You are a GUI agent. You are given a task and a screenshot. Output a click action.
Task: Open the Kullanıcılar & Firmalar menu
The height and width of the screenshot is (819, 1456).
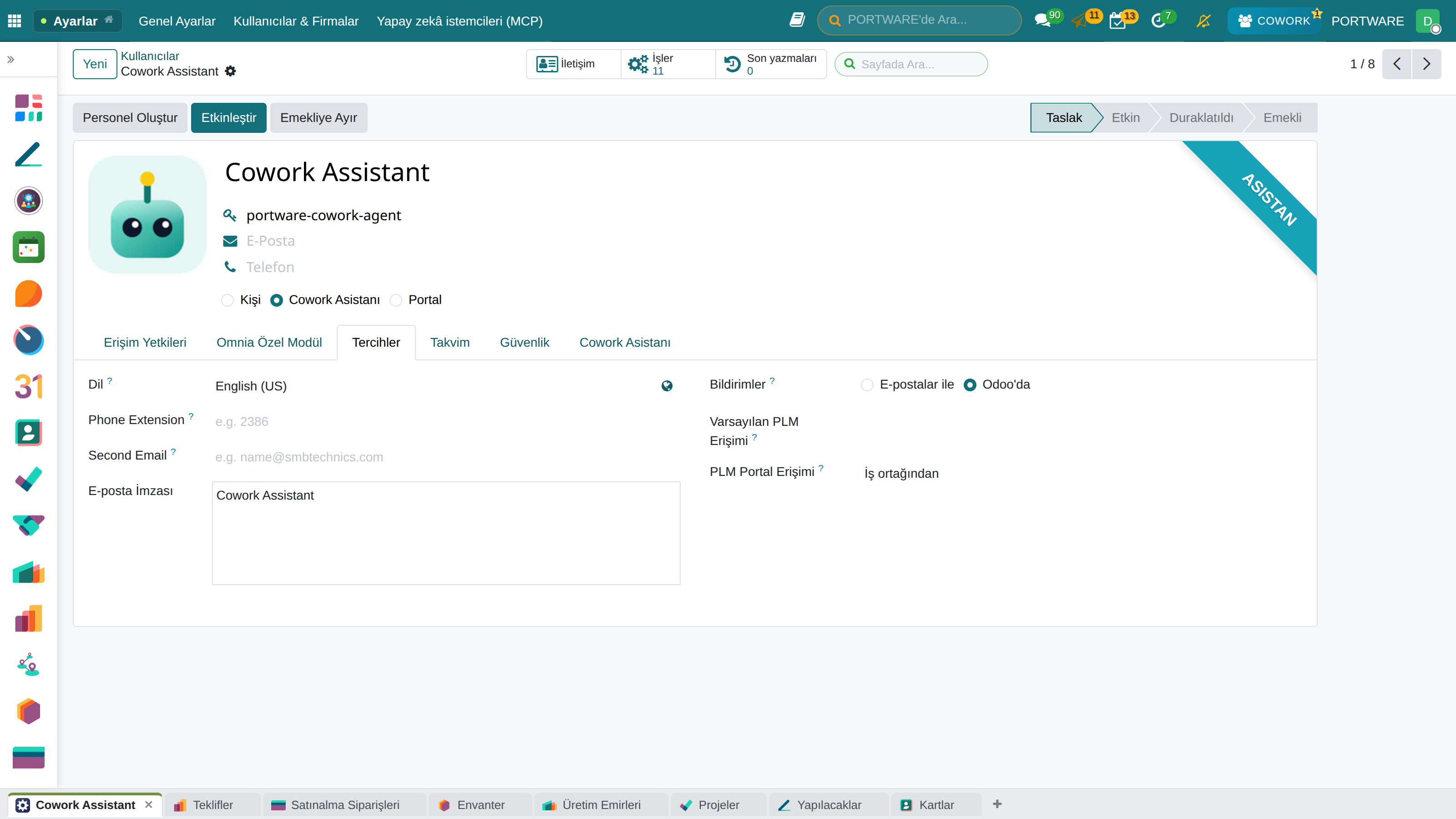pos(296,21)
